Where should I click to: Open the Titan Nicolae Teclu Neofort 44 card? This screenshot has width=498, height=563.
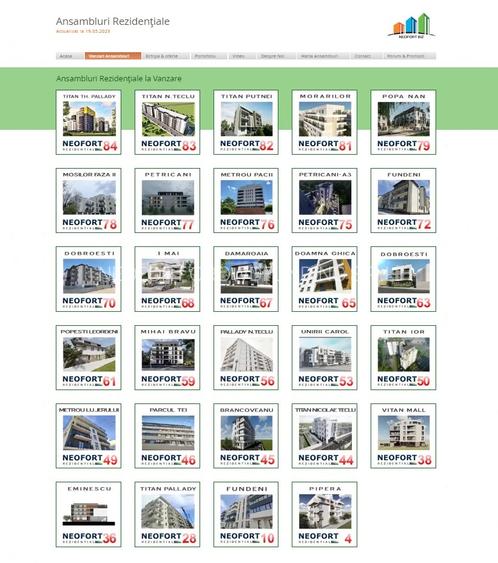click(x=325, y=436)
